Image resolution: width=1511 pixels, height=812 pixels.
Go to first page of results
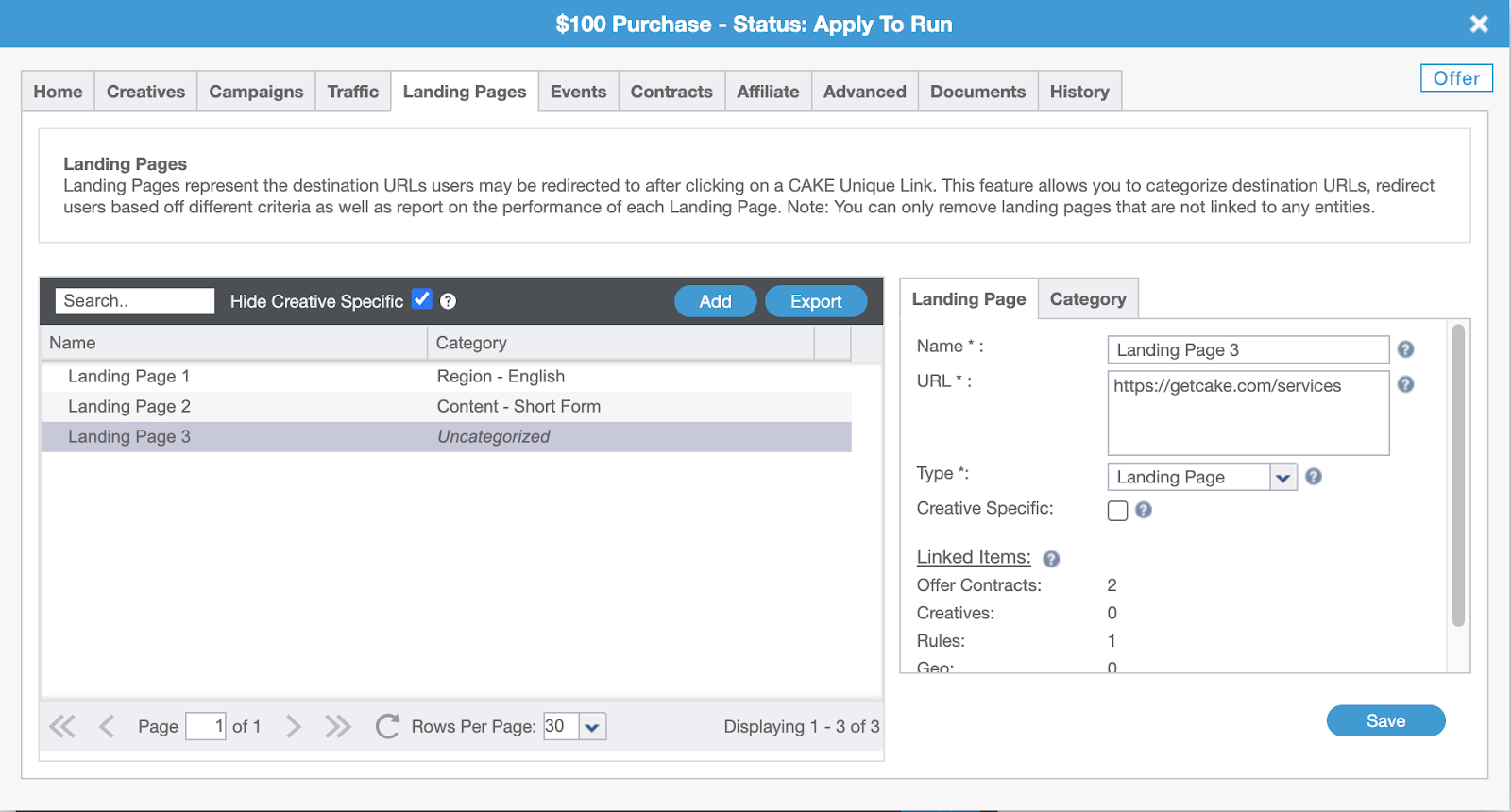[62, 726]
